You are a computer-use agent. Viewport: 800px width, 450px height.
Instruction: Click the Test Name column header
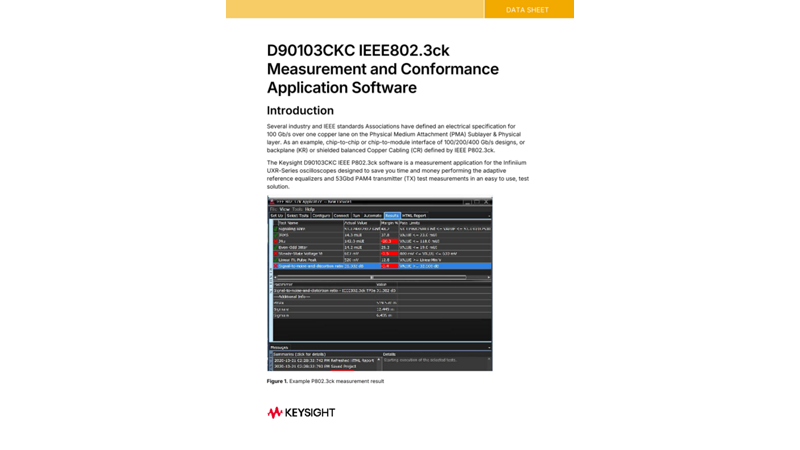point(289,223)
